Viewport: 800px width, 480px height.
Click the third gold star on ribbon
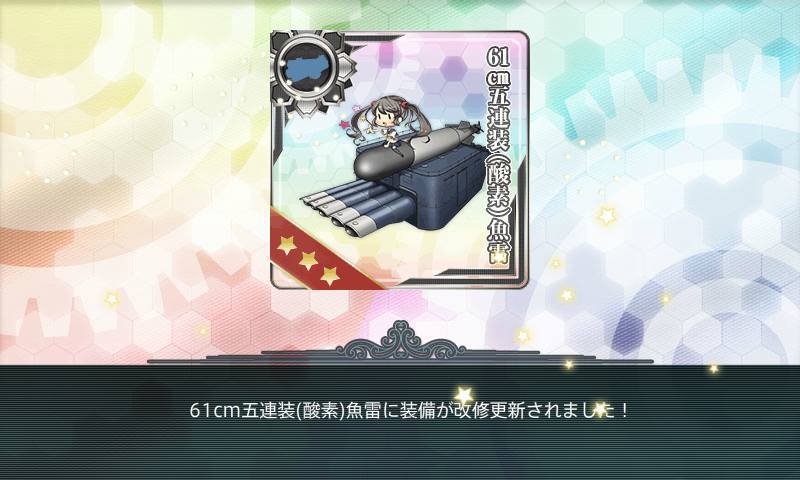tap(330, 276)
